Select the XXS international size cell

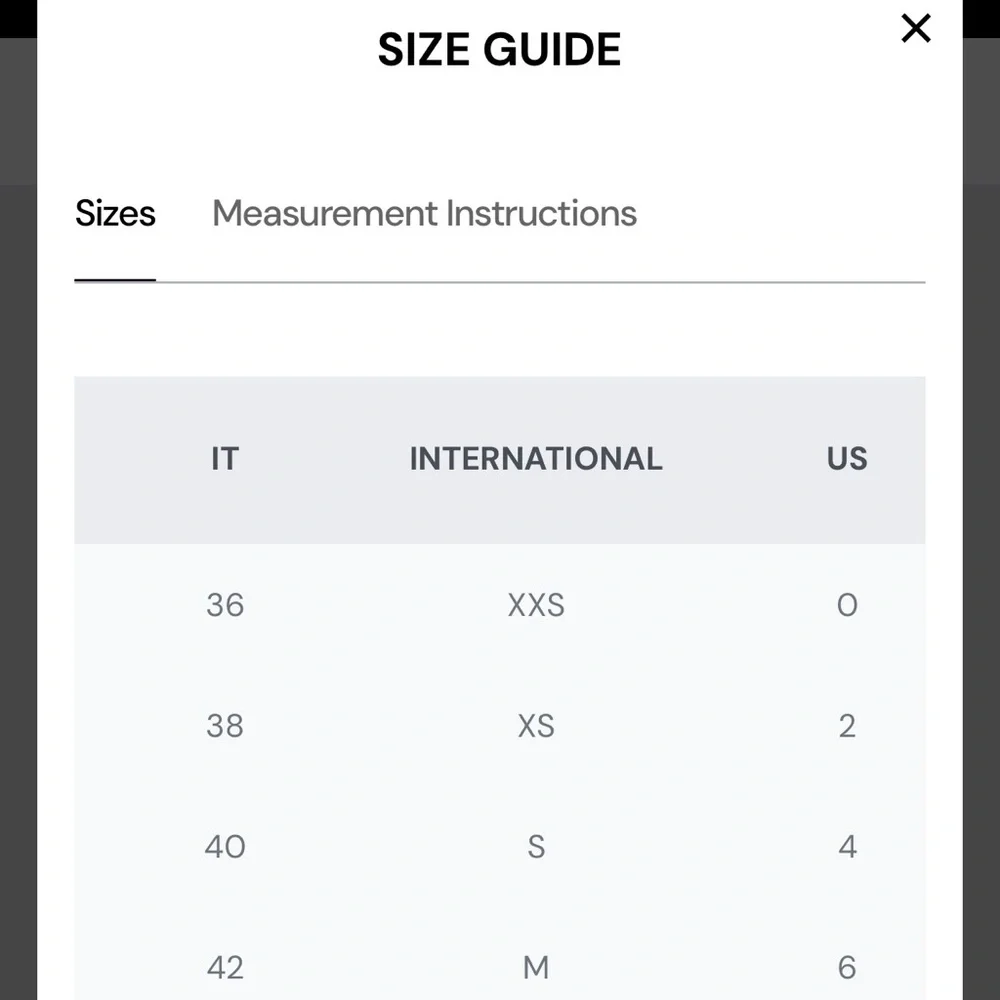536,605
